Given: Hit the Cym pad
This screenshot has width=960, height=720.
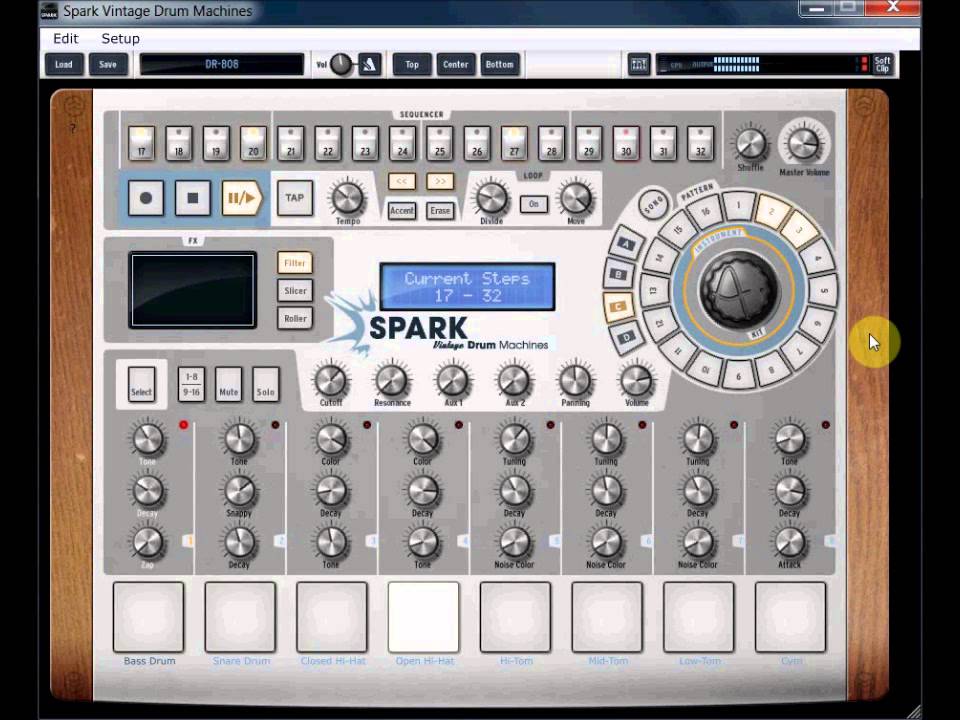Looking at the screenshot, I should pos(790,617).
